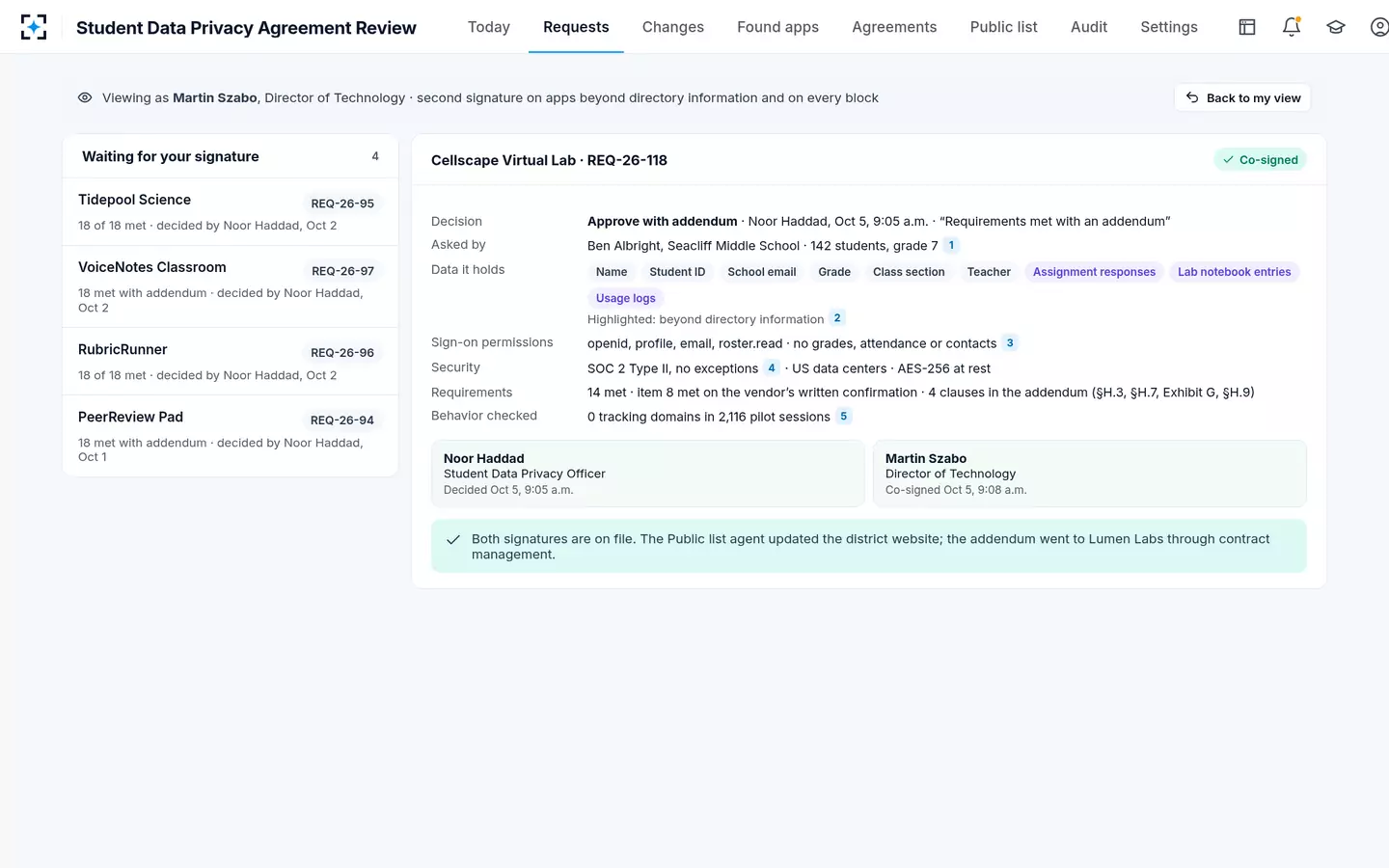1389x868 pixels.
Task: Click the Both signatures on file banner
Action: (869, 546)
